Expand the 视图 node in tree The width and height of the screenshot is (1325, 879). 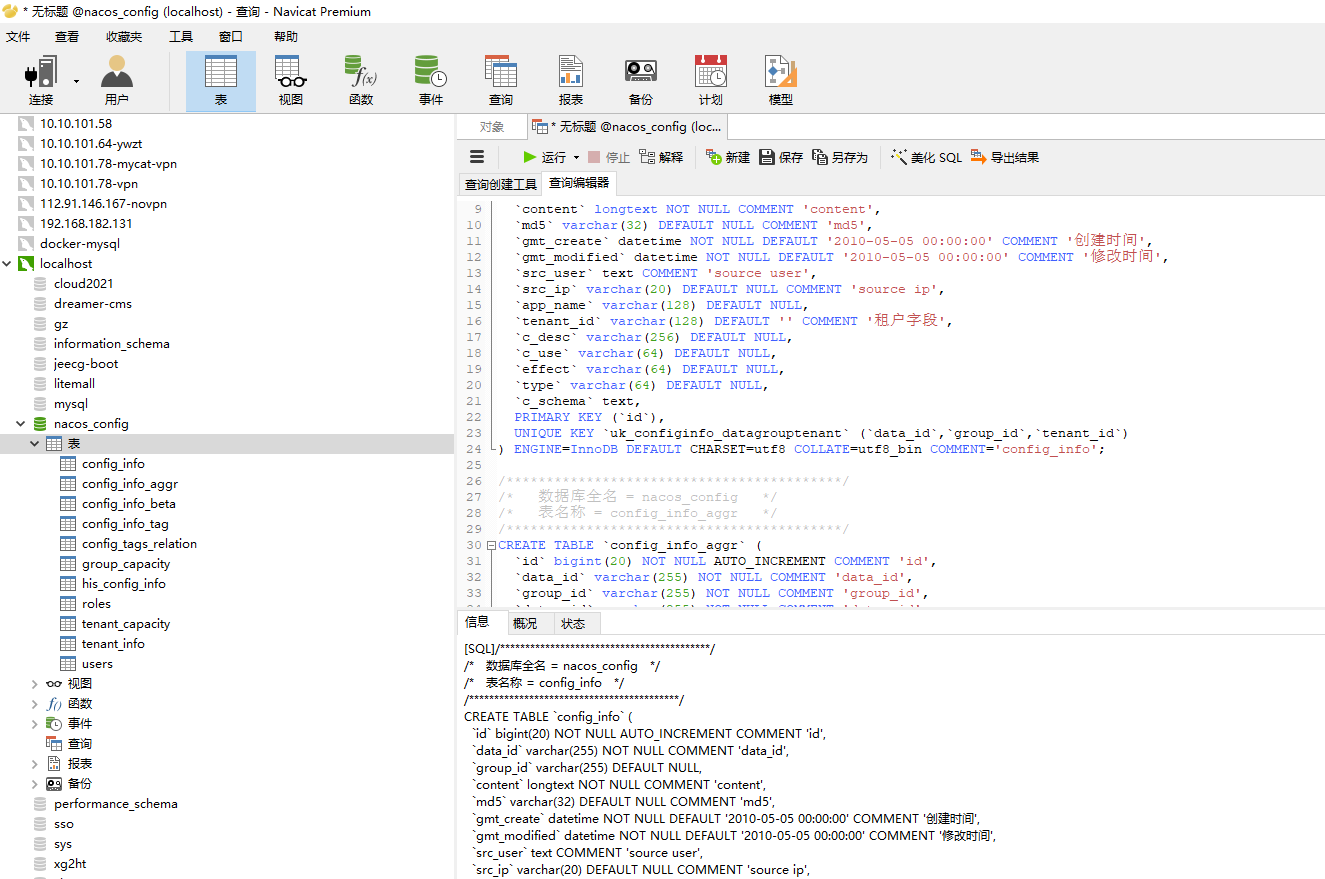(35, 684)
